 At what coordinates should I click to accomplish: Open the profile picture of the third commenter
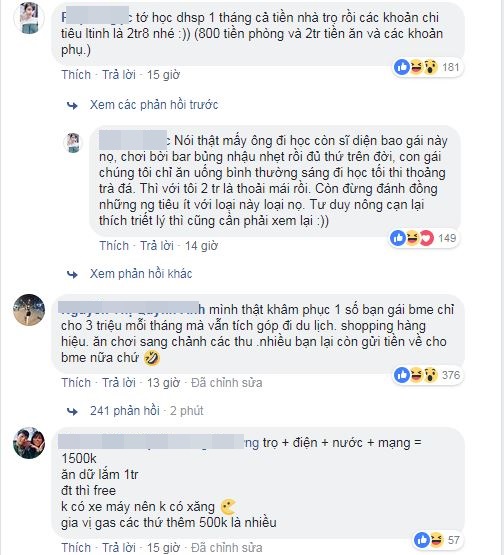pos(29,310)
